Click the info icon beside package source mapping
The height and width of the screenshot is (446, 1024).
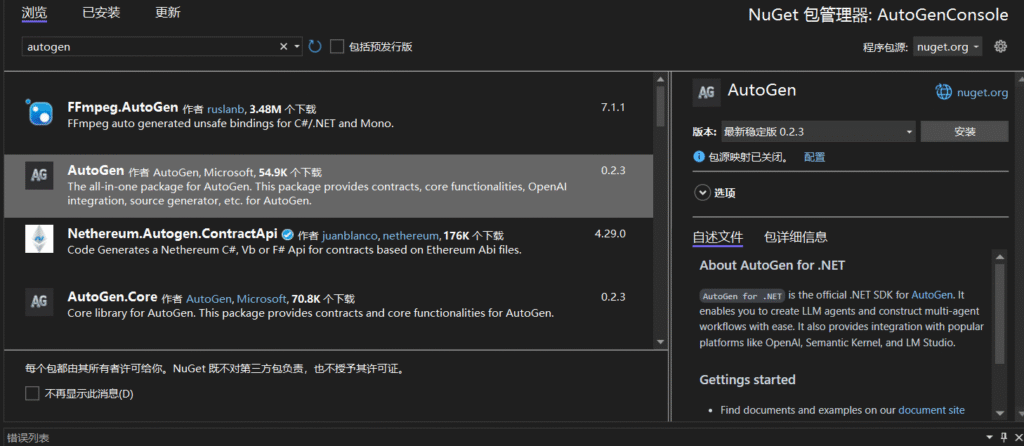point(699,157)
